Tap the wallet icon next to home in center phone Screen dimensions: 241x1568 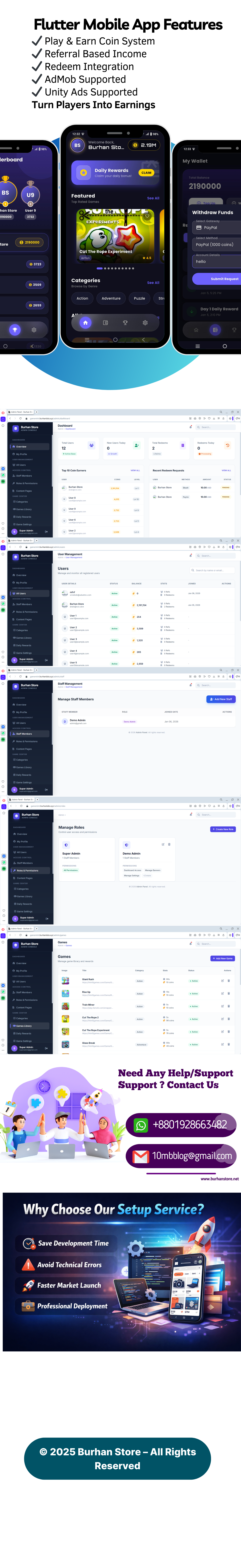click(105, 323)
